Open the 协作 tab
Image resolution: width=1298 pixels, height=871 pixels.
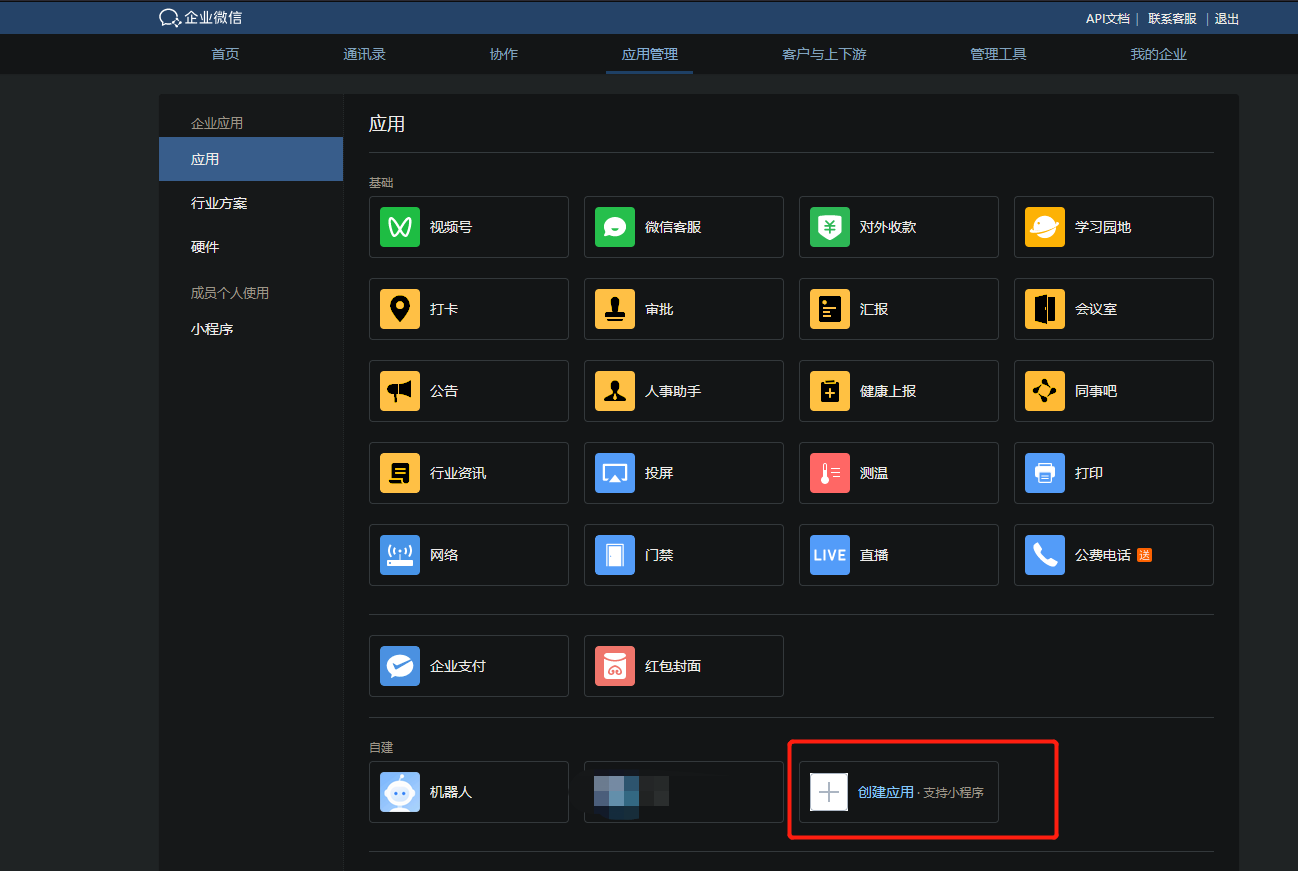click(504, 54)
